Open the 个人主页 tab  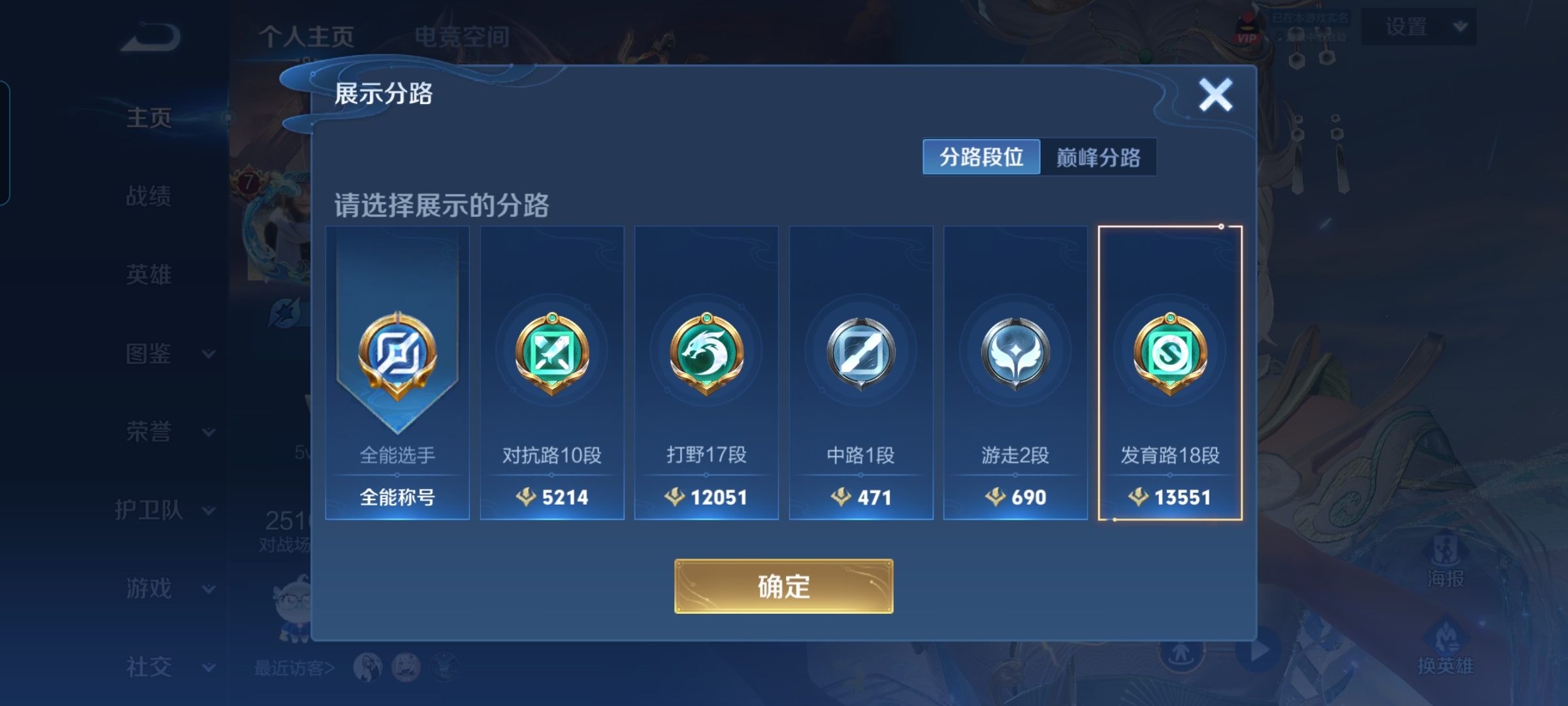tap(306, 37)
